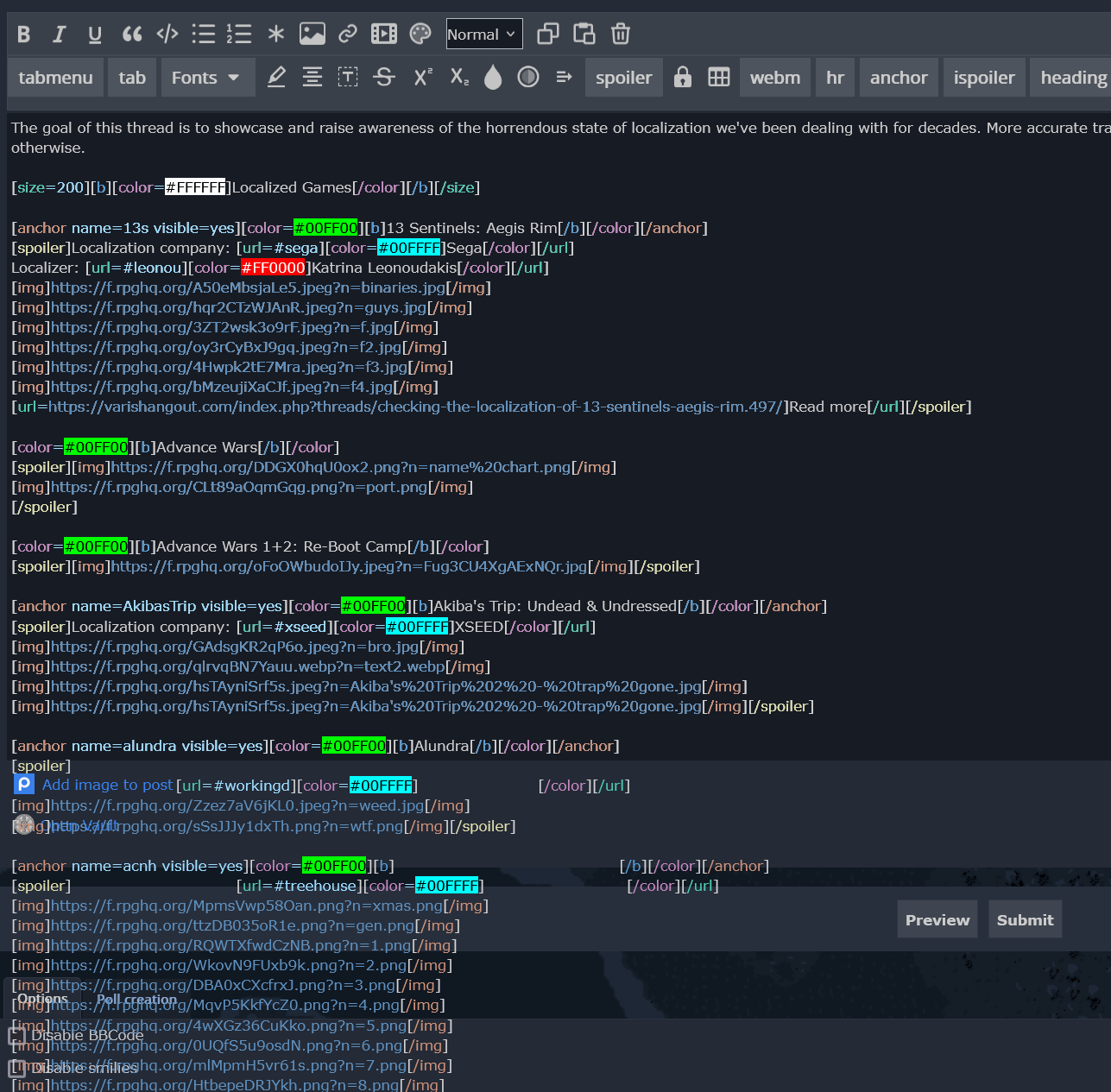Underline the selected text

(x=95, y=35)
